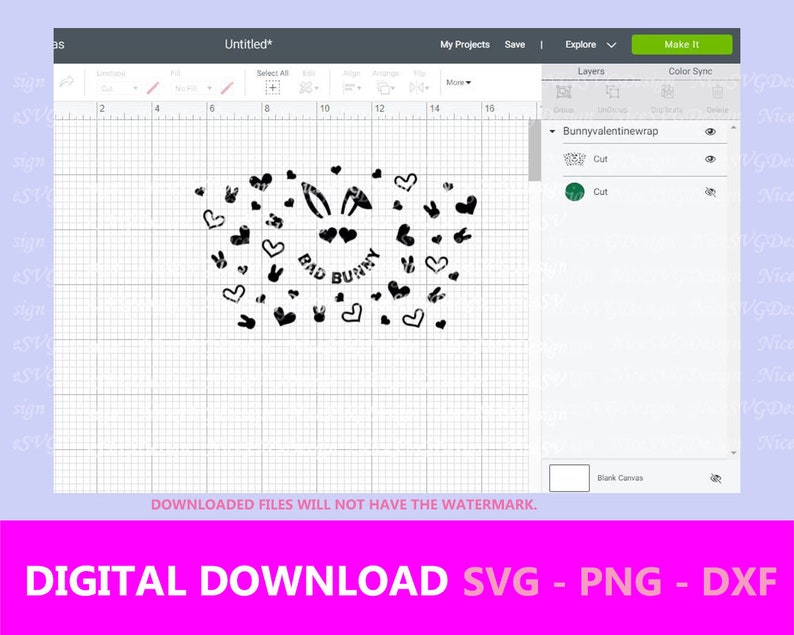The width and height of the screenshot is (794, 635).
Task: Collapse the Bunnyvalentinewrap group
Action: (552, 132)
